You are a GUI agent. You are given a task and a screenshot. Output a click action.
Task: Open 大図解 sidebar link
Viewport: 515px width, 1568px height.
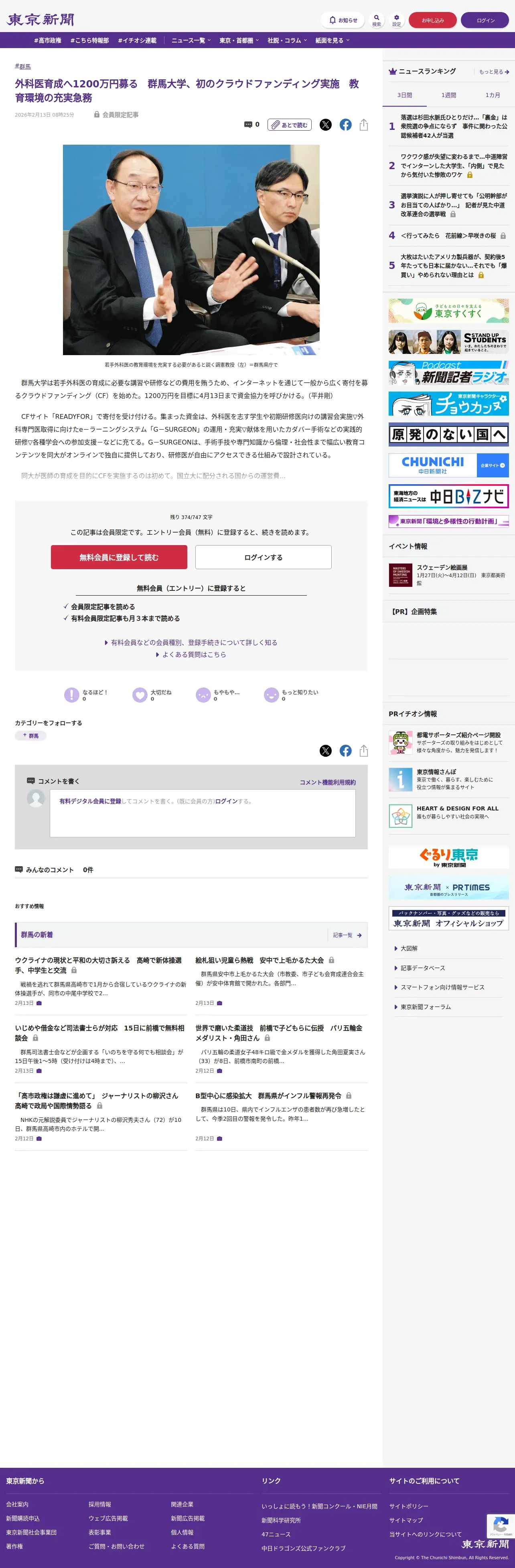pos(408,948)
